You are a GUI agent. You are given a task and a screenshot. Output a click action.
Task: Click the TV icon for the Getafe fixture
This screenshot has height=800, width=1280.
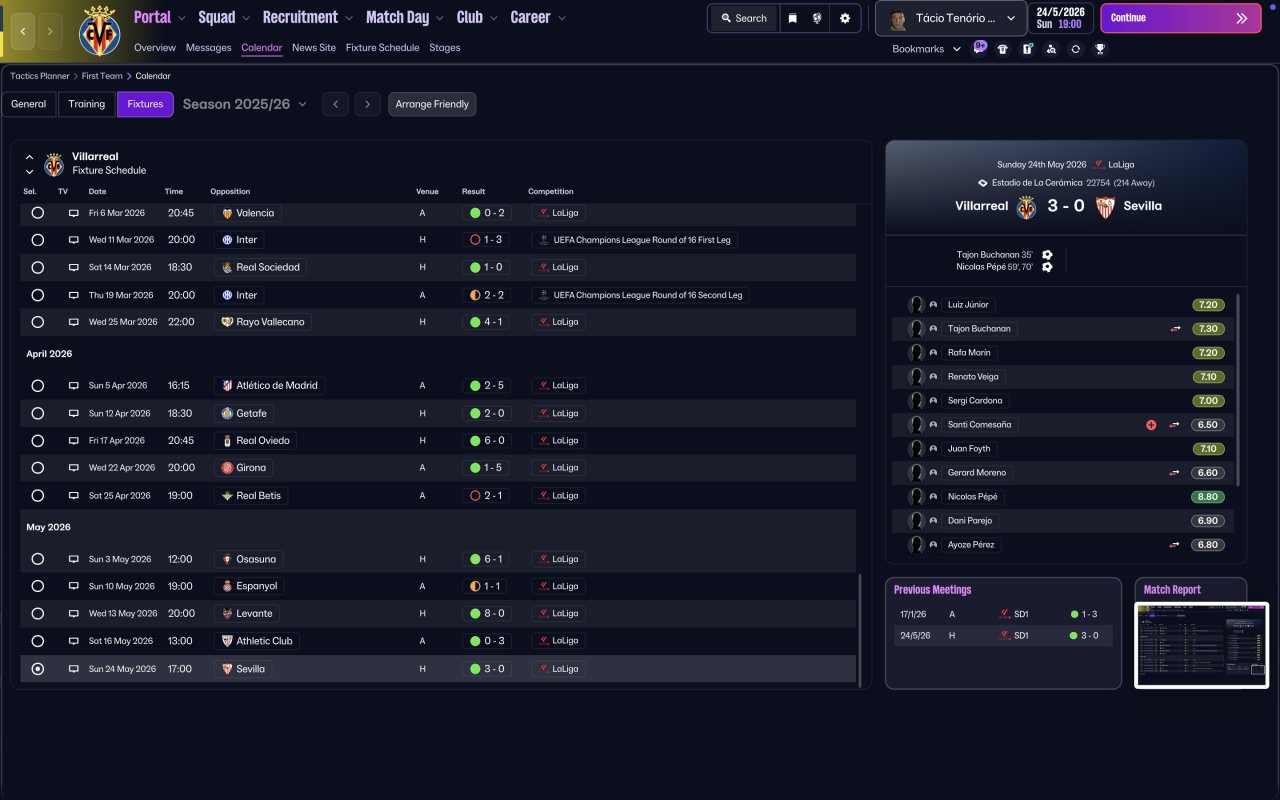click(x=73, y=413)
